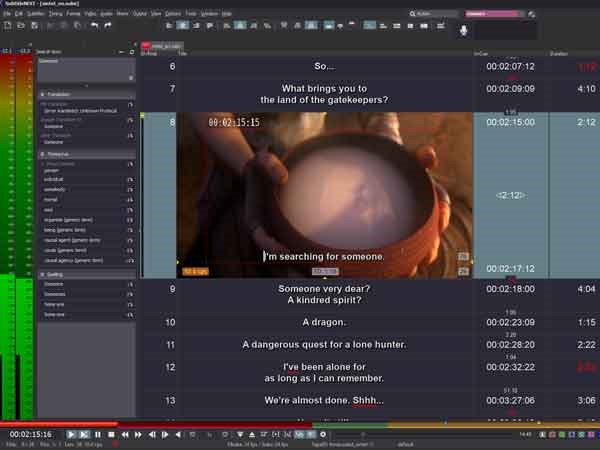Align subtitle text left icon
This screenshot has width=600, height=450.
[x=169, y=26]
